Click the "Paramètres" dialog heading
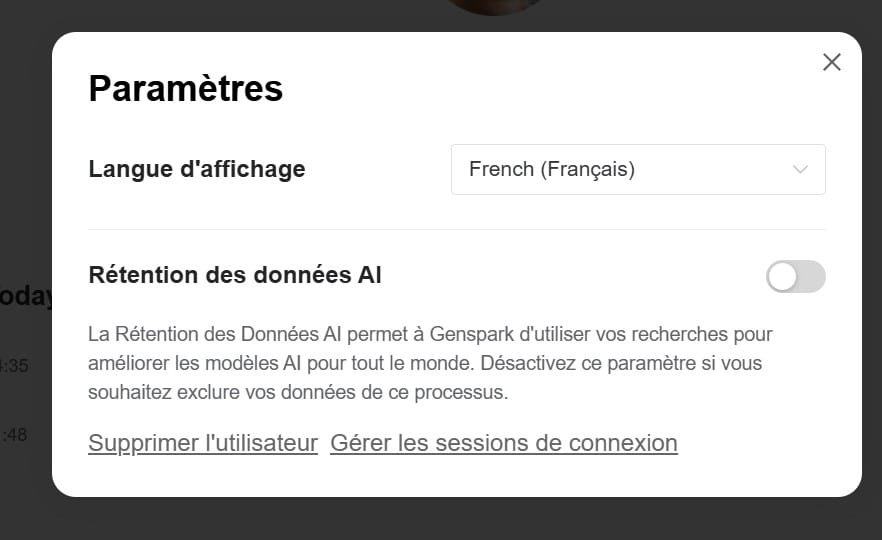Screen dimensions: 882x540 click(x=186, y=89)
